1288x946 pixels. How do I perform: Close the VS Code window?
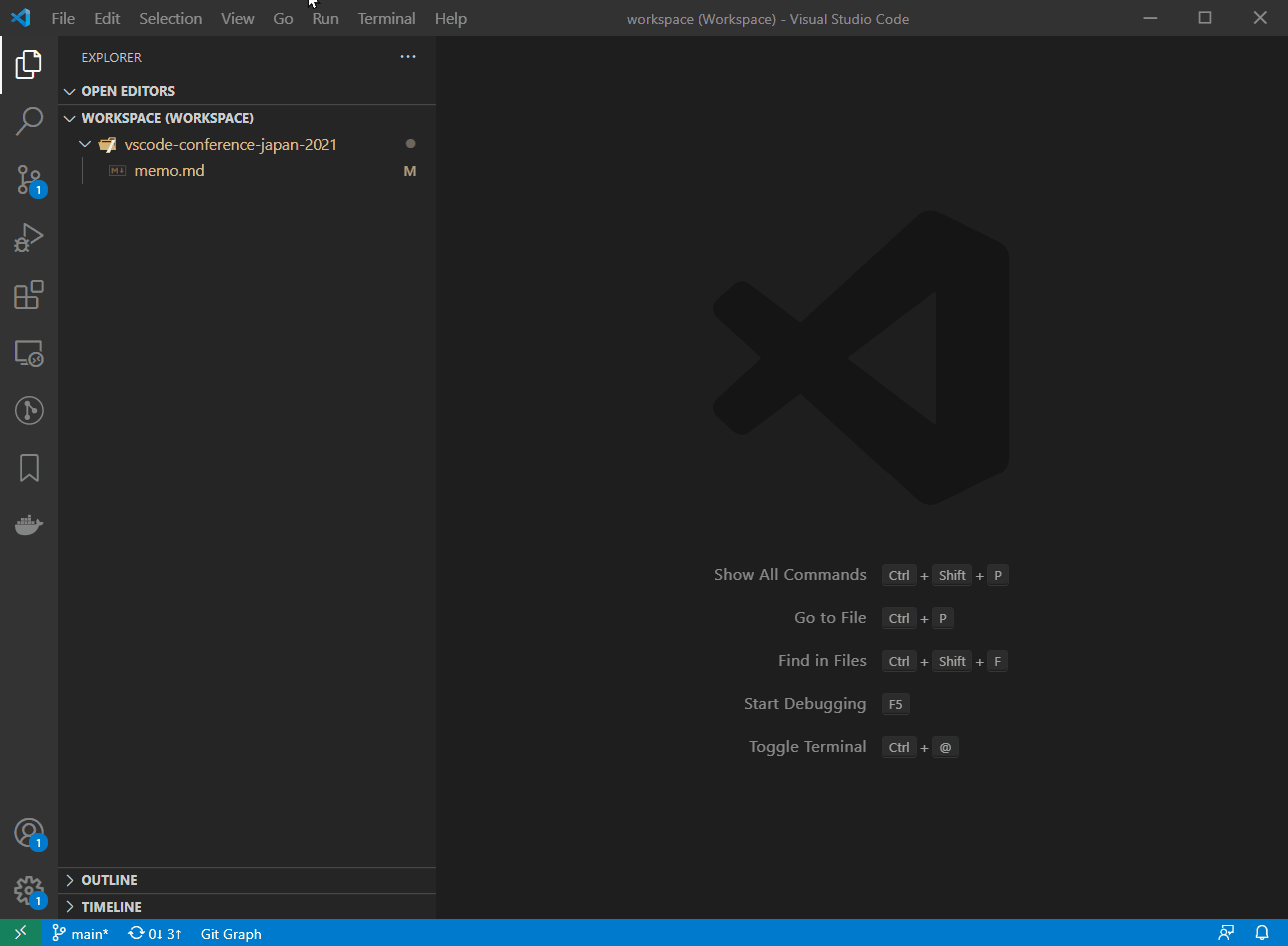[x=1260, y=18]
